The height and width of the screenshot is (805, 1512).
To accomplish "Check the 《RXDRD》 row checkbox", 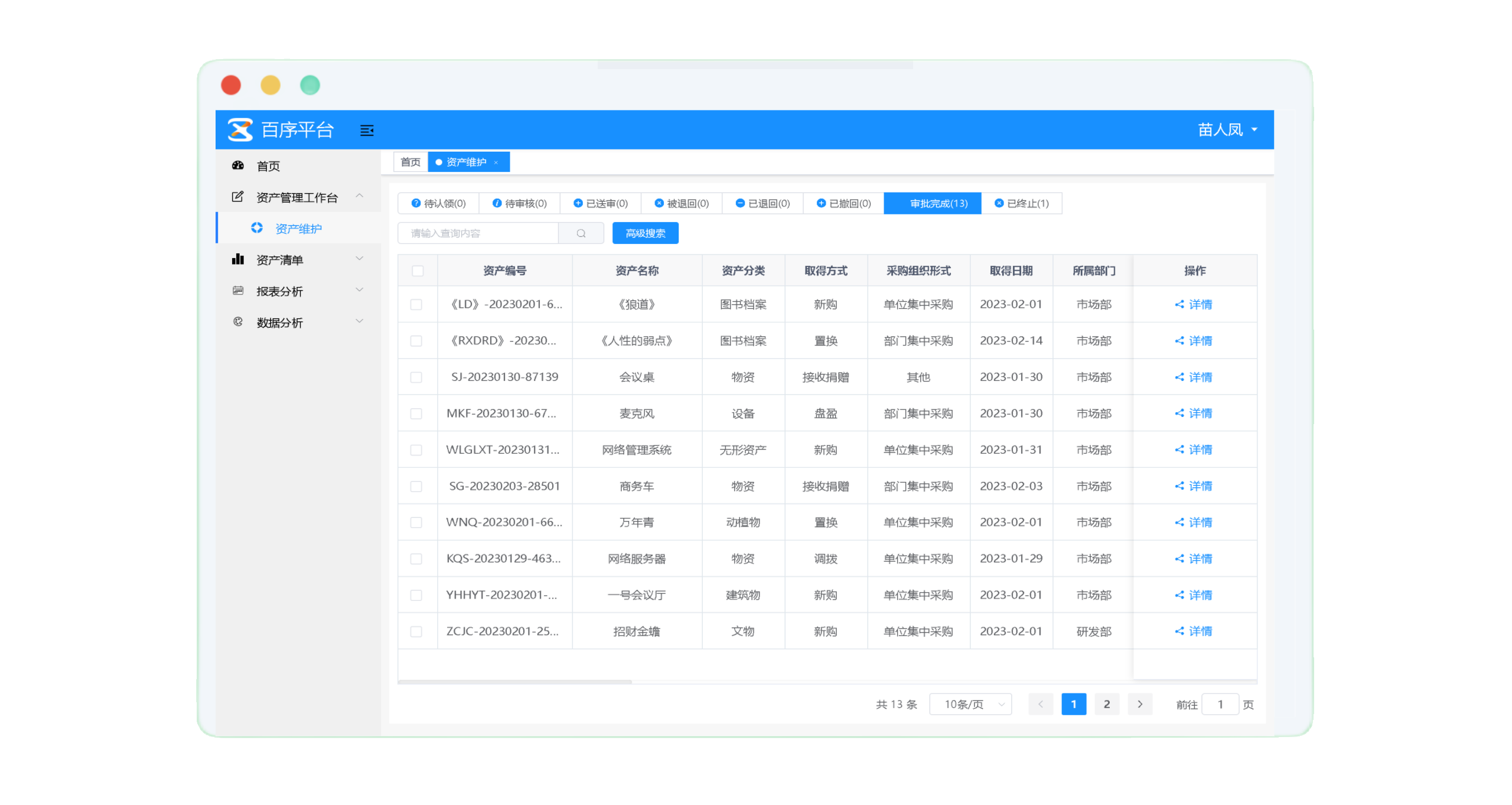I will pyautogui.click(x=416, y=341).
